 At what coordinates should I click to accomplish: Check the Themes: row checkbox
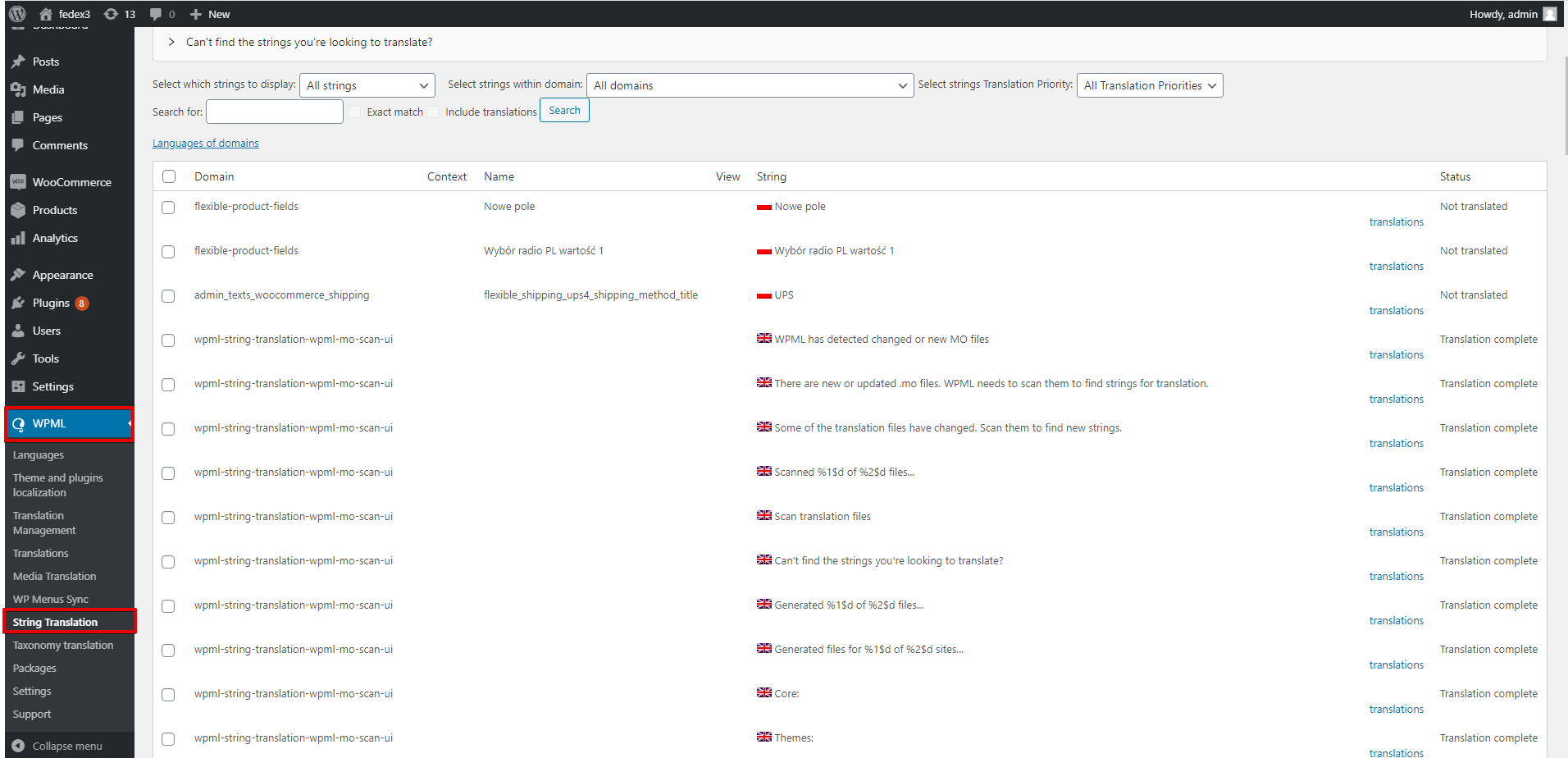(168, 739)
